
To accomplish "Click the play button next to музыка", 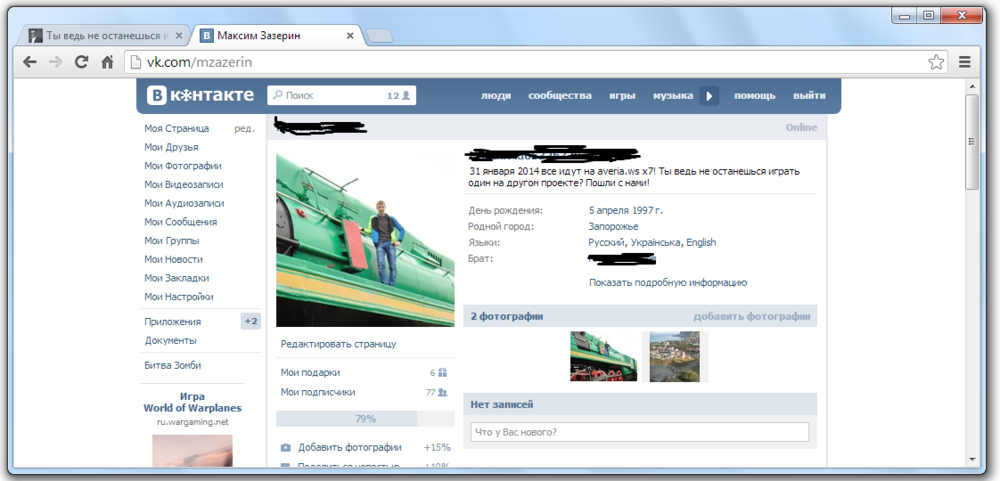I will tap(709, 96).
